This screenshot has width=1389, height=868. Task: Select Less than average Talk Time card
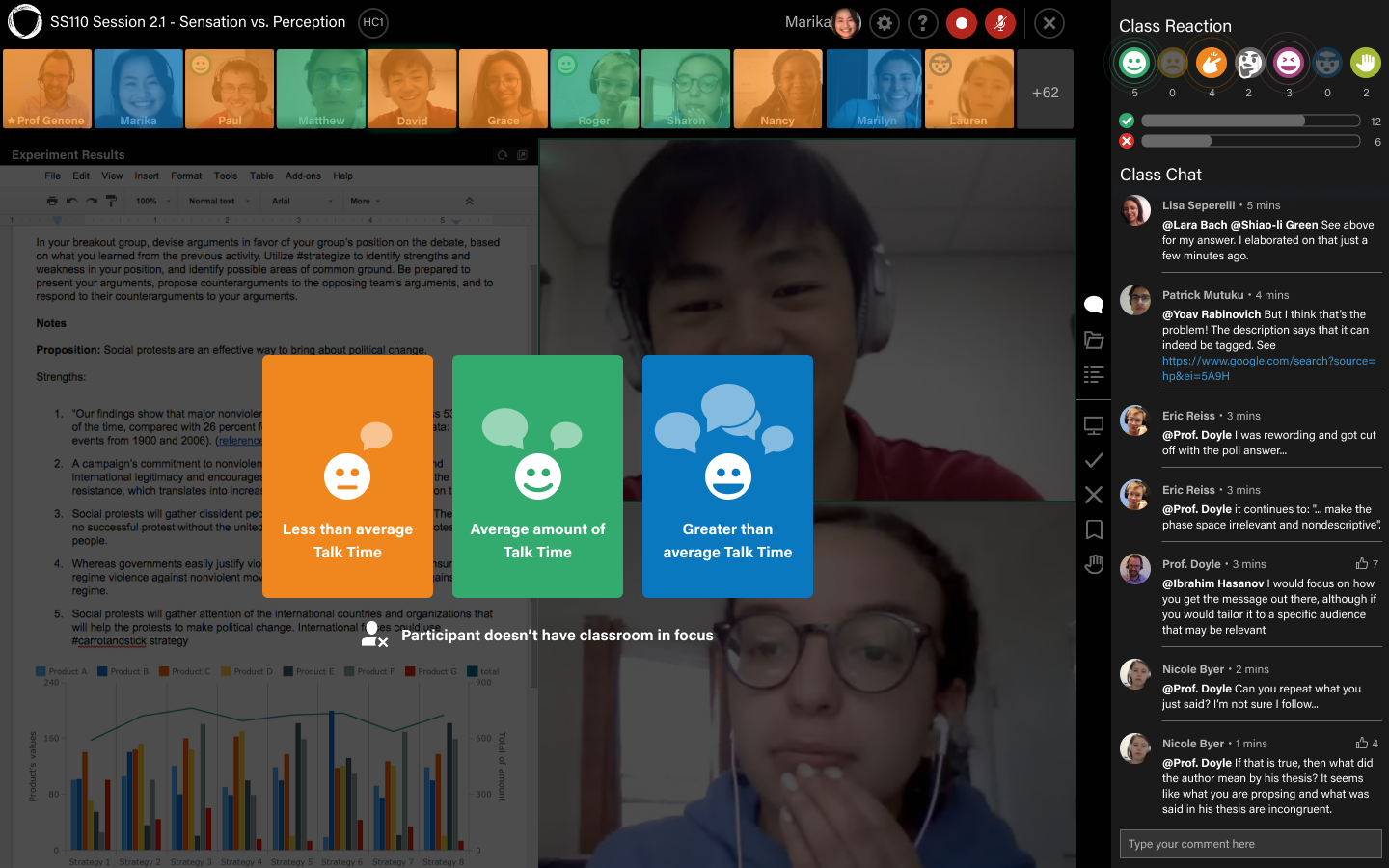click(347, 476)
